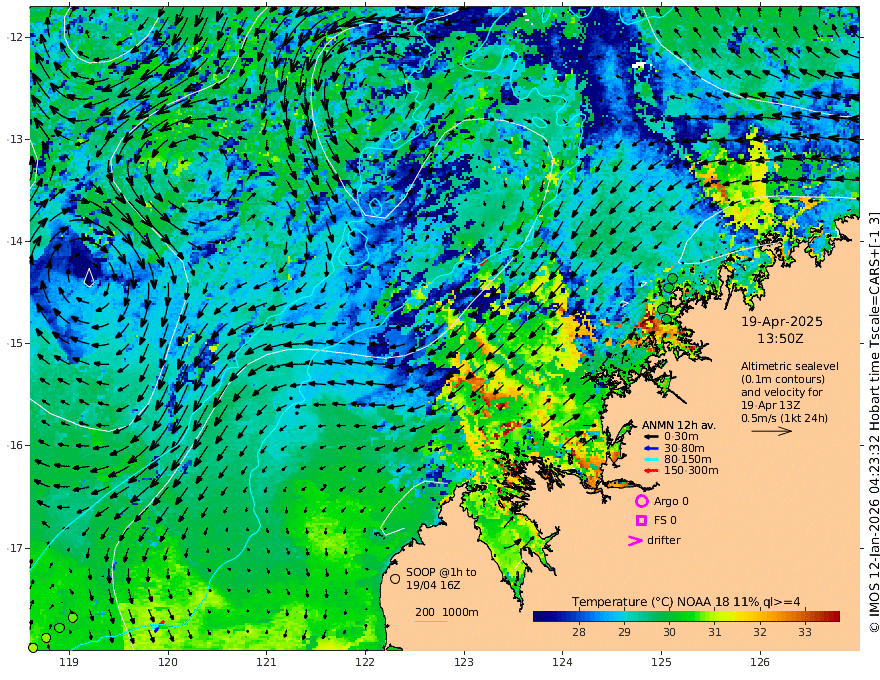Click the longitude tick label 119
Viewport: 880px width, 680px height.
[x=69, y=662]
